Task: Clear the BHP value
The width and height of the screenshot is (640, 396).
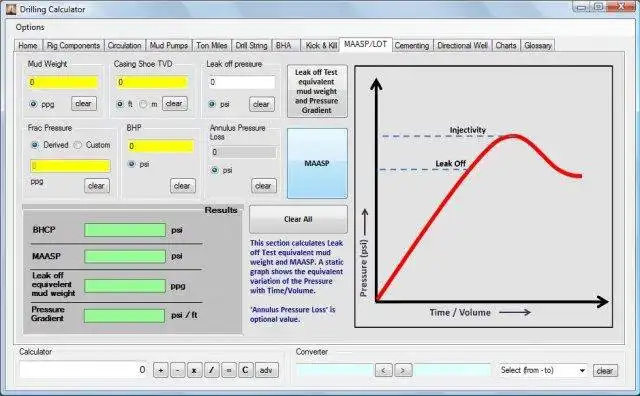Action: 182,186
